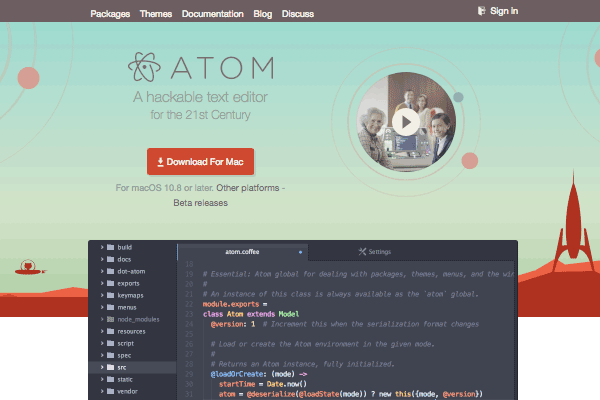Click the modified dot on the atom.coffee tab
600x400 pixels.
300,252
